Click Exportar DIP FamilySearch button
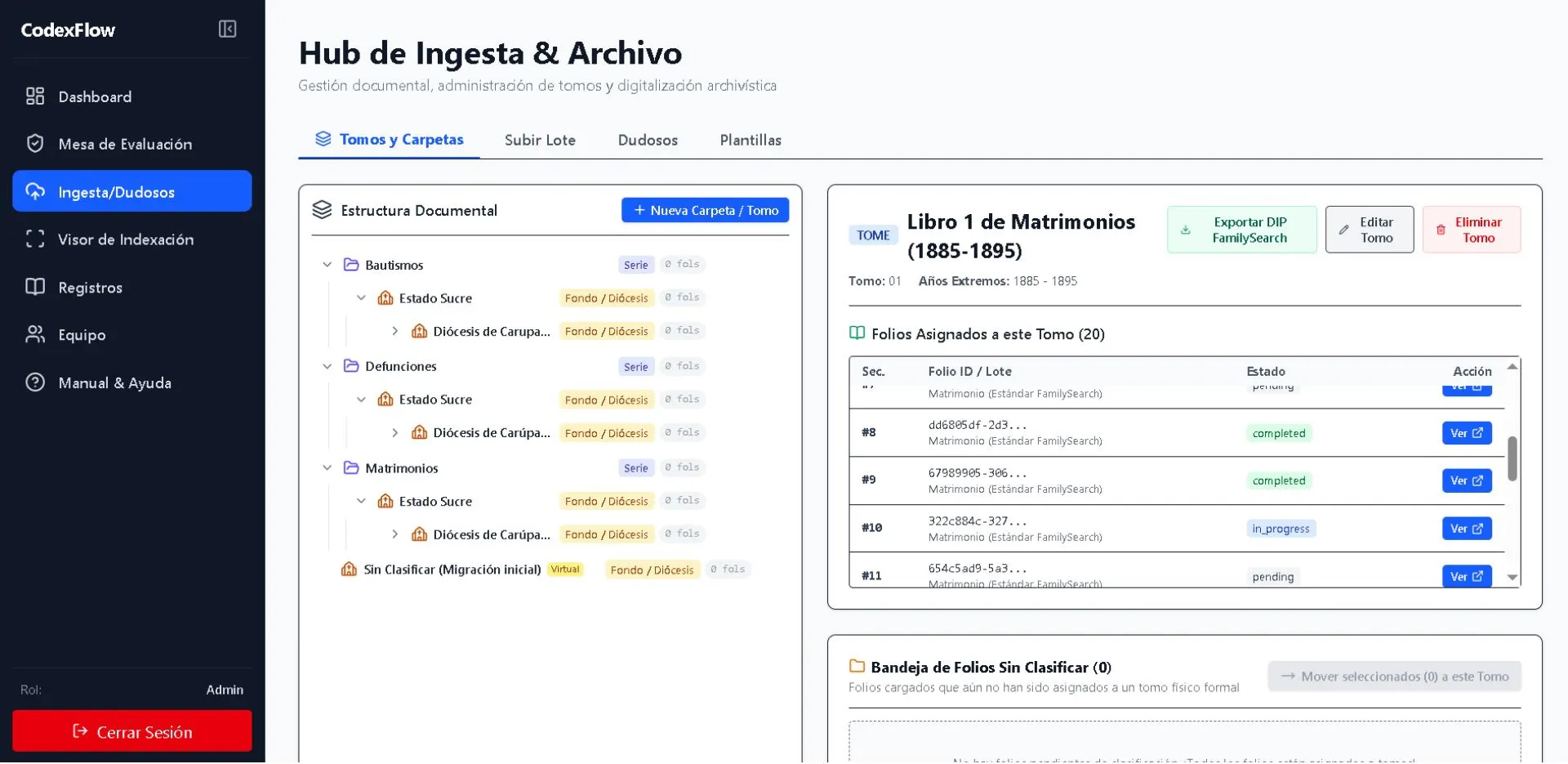The height and width of the screenshot is (764, 1568). 1241,230
